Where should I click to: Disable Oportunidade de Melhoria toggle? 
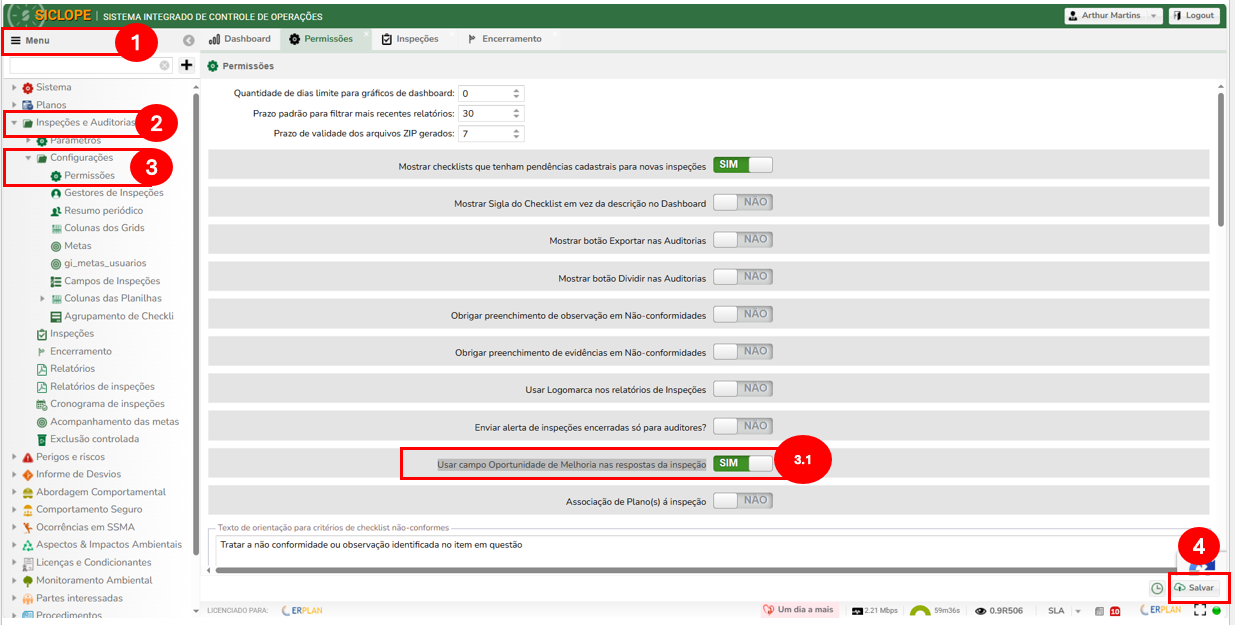743,464
